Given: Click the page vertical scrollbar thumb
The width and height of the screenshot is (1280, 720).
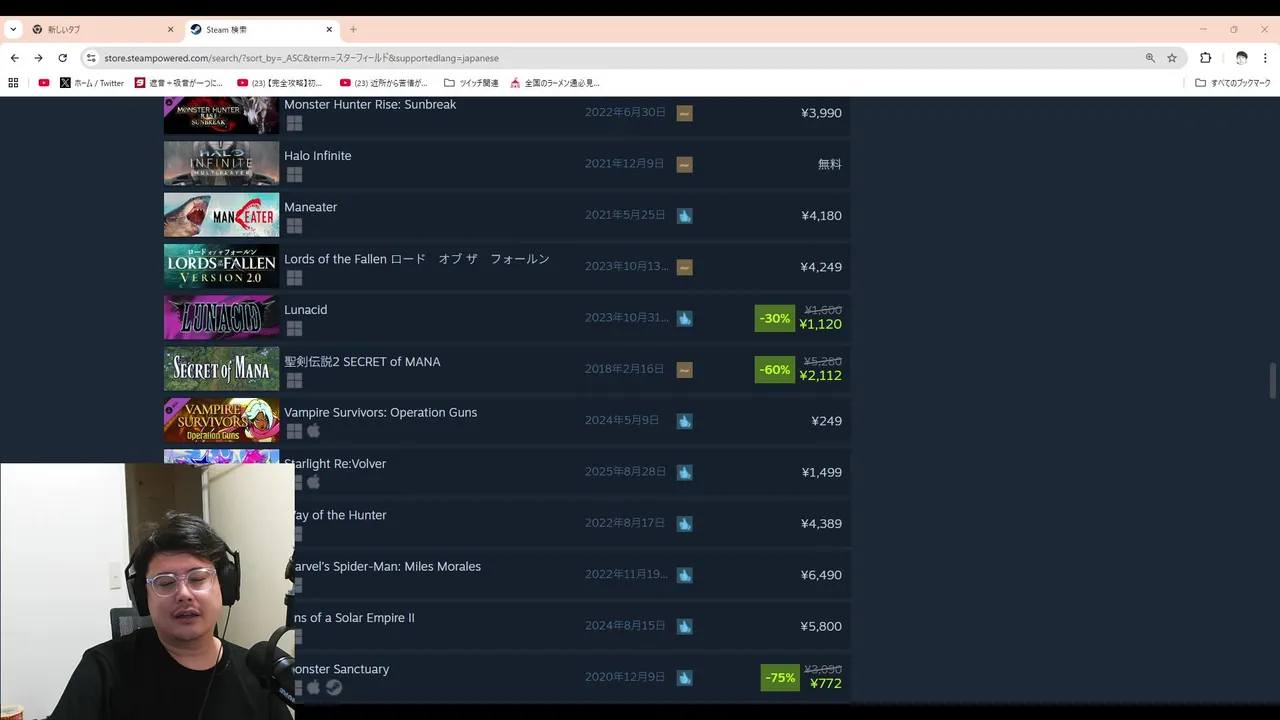Looking at the screenshot, I should 1273,380.
